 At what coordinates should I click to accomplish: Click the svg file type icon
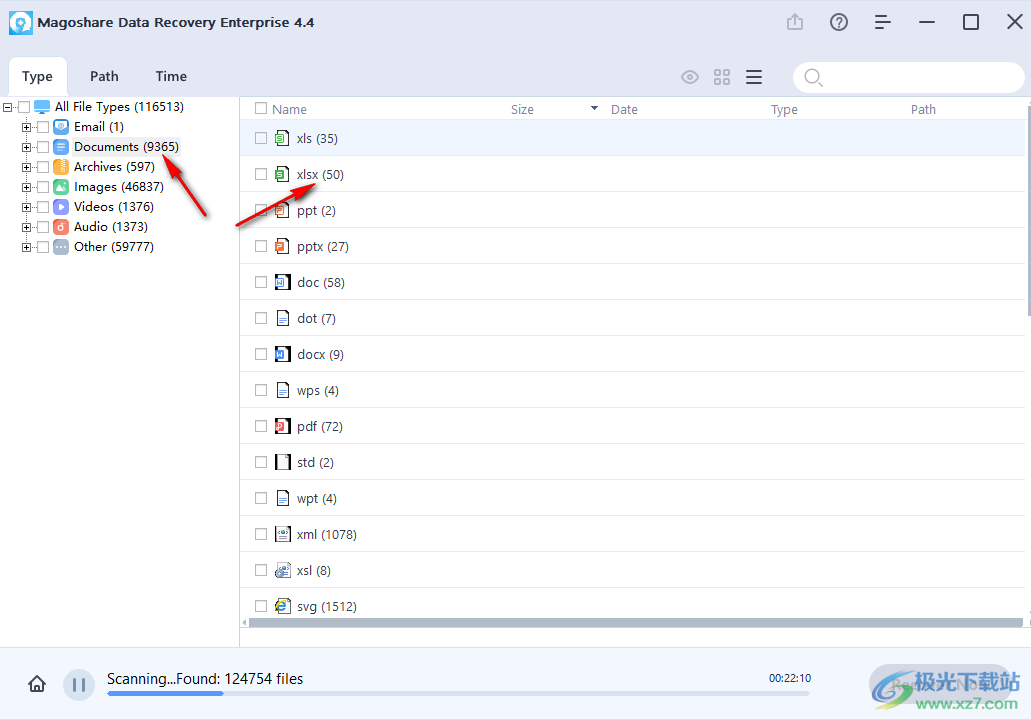tap(282, 606)
